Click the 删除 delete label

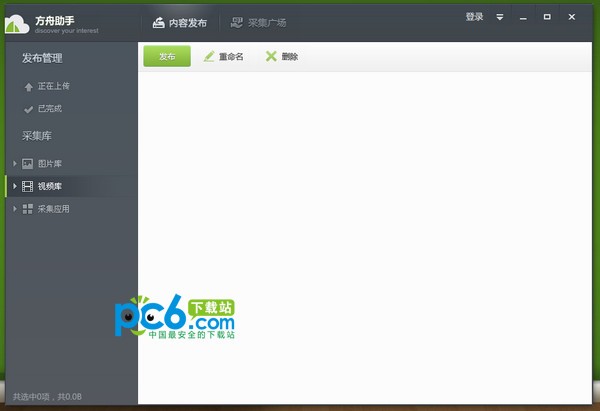290,57
